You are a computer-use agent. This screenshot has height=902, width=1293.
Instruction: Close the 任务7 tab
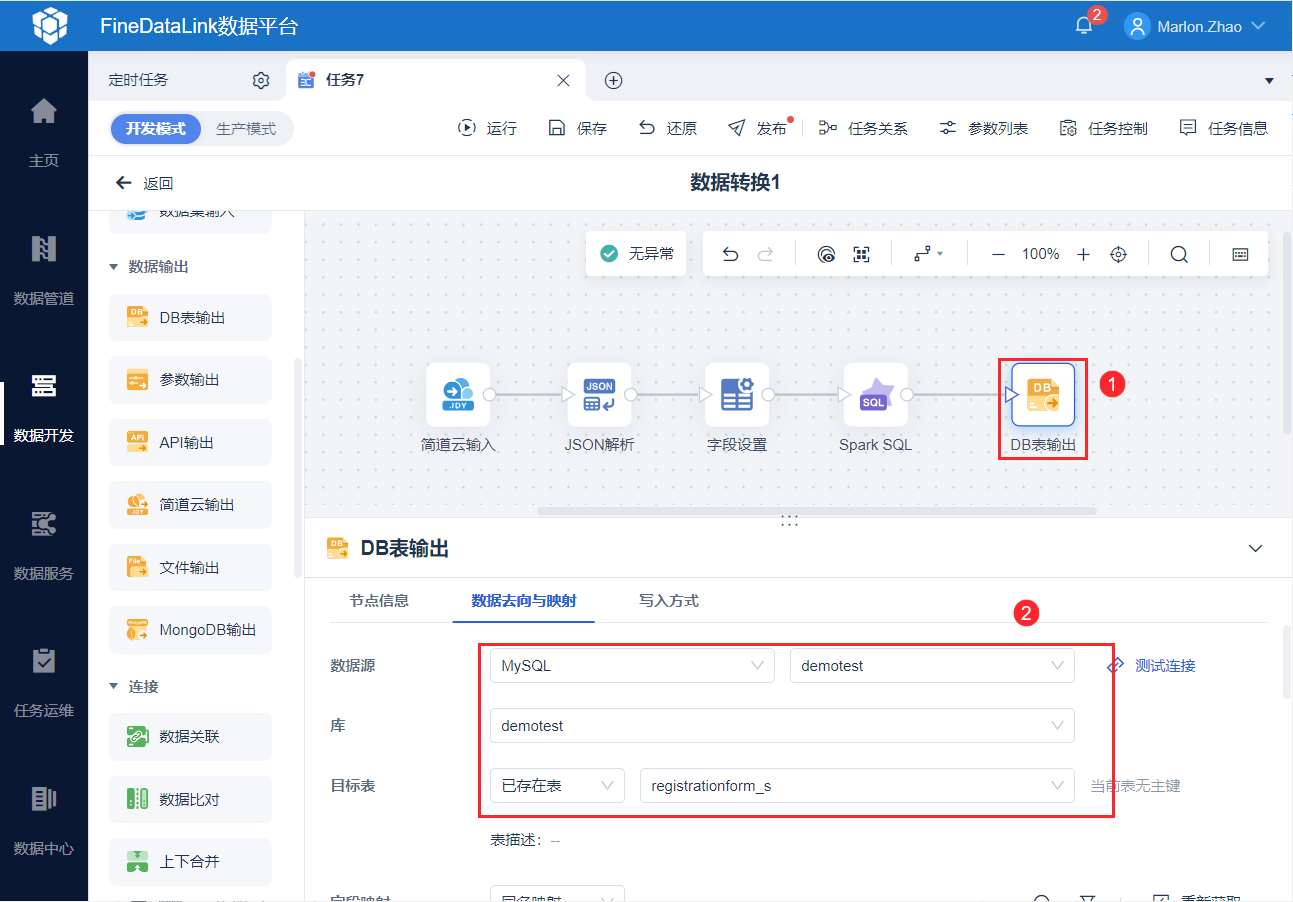564,80
